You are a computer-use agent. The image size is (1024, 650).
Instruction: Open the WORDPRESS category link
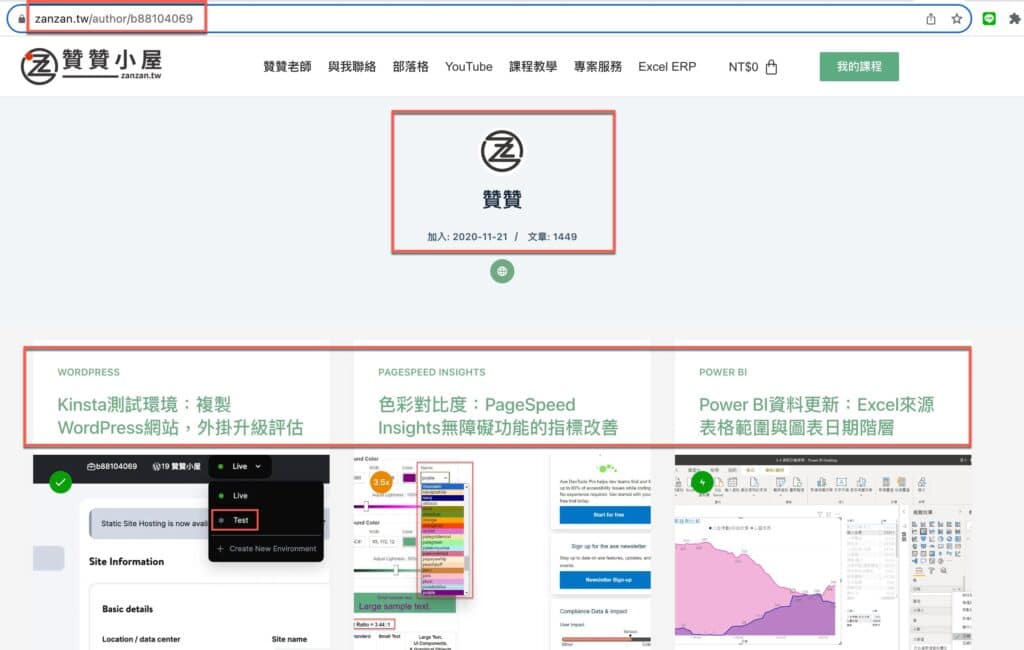coord(89,372)
